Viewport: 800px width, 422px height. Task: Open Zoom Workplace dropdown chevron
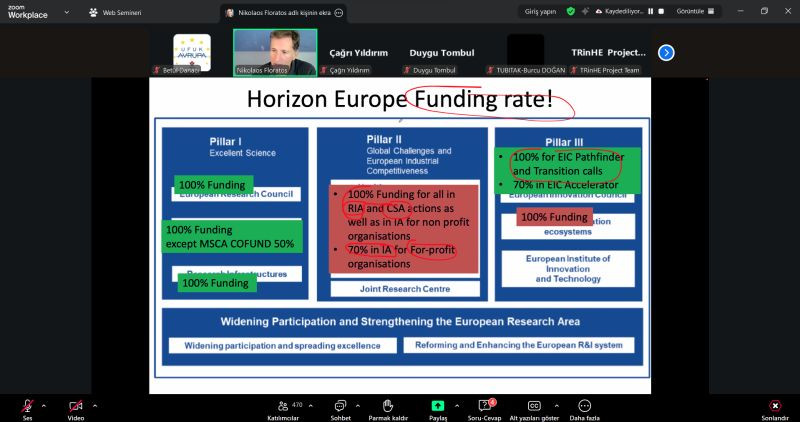click(x=66, y=12)
